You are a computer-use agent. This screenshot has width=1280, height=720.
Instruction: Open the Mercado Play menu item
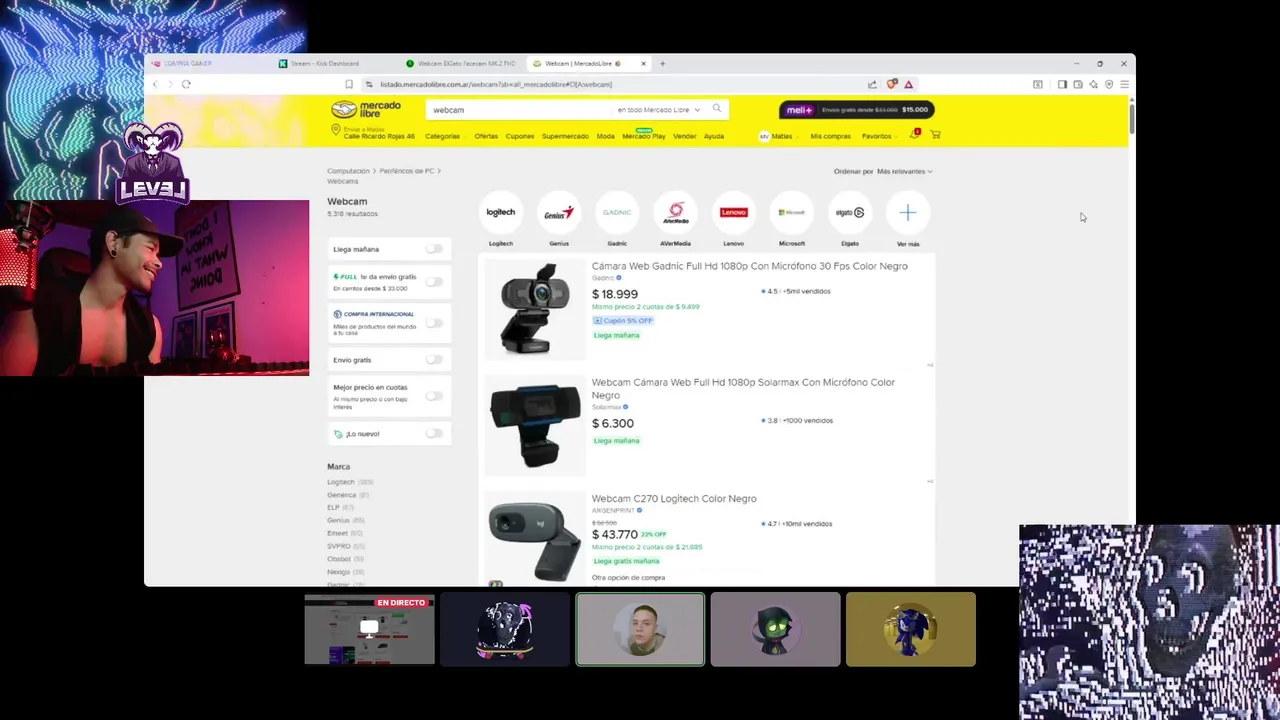point(643,136)
